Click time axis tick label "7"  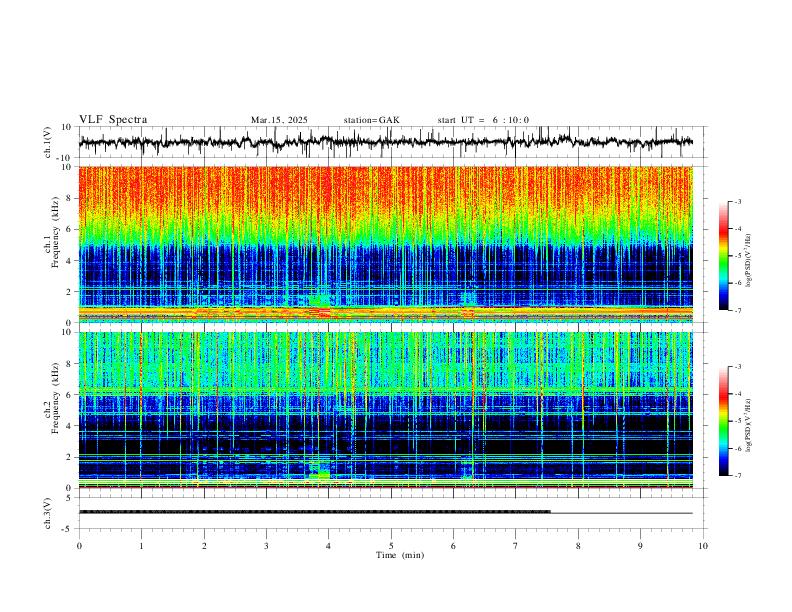coord(516,546)
